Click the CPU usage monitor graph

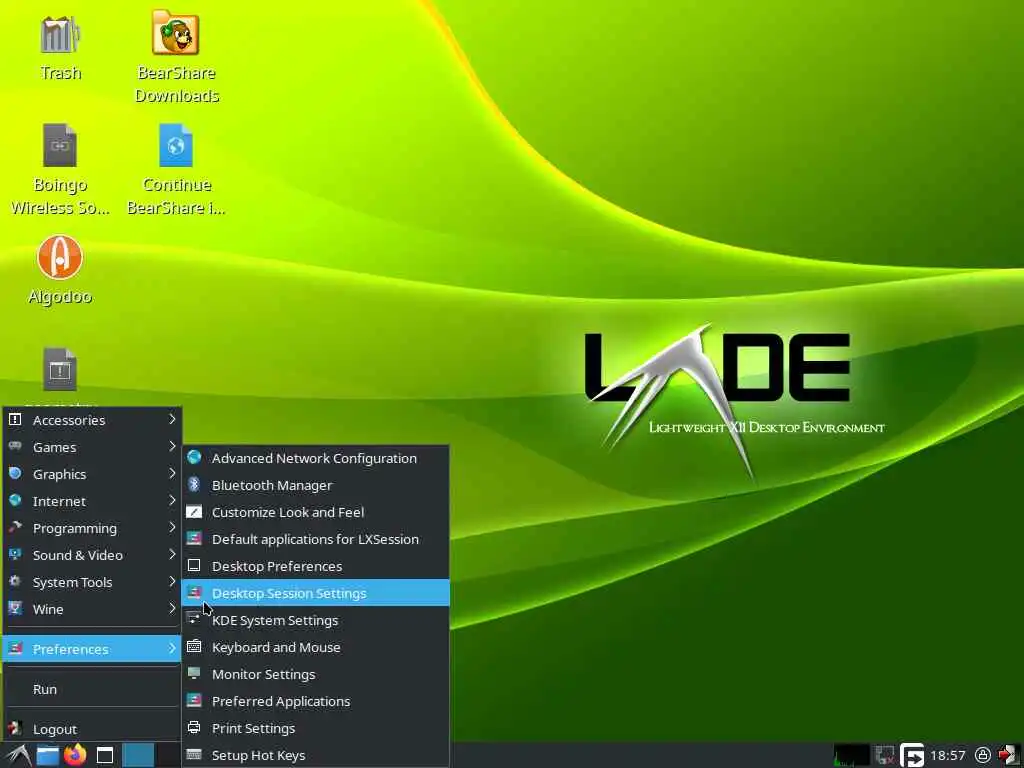[852, 755]
